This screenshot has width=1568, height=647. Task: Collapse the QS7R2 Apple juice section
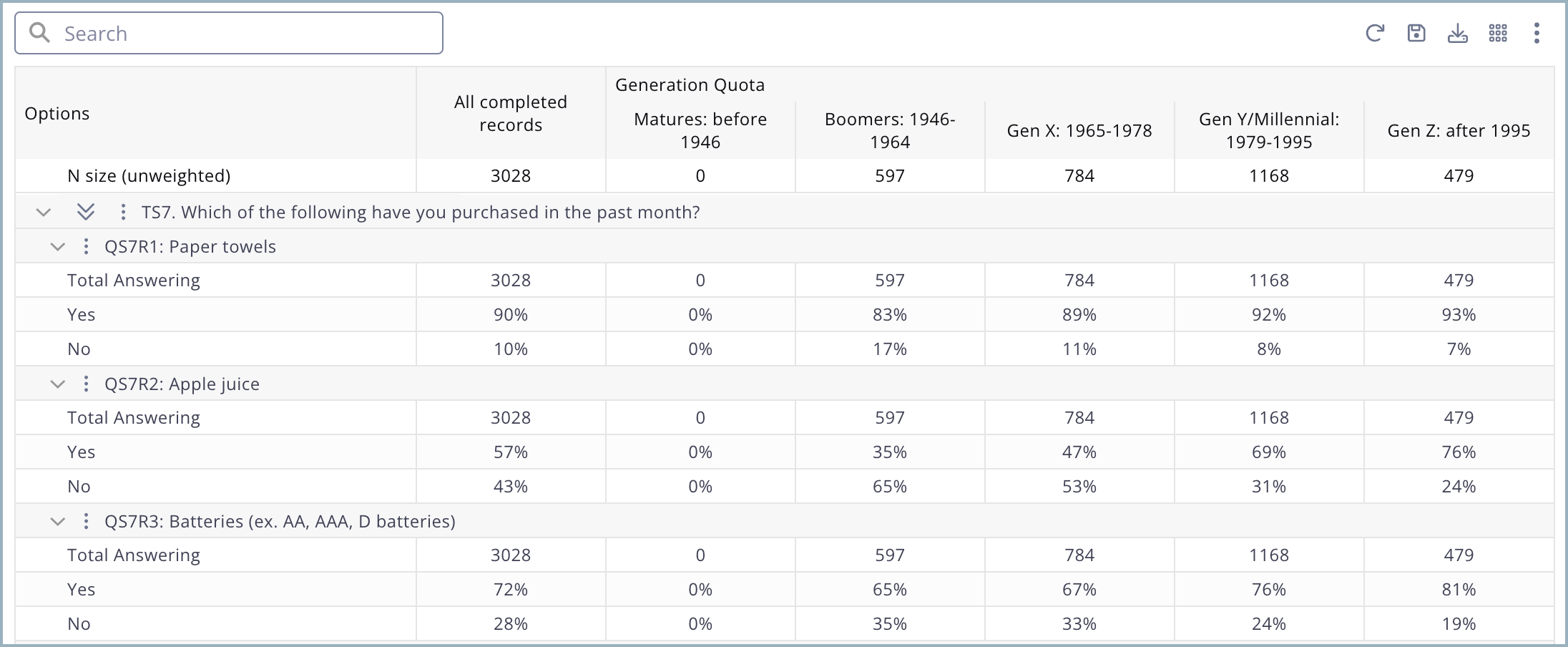(x=58, y=384)
